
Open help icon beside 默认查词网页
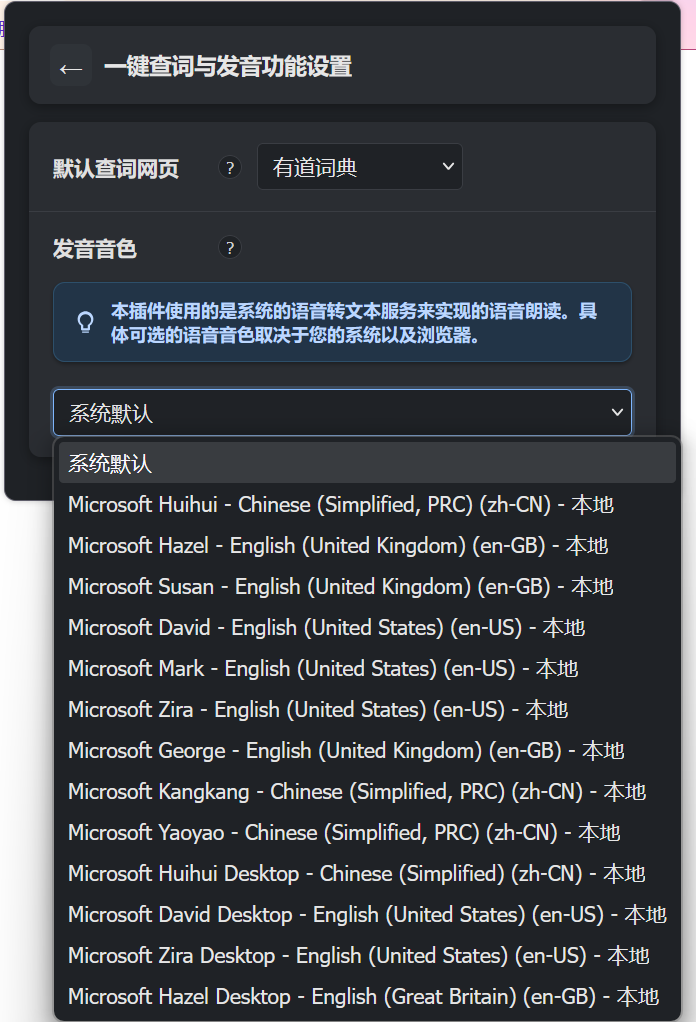click(229, 168)
